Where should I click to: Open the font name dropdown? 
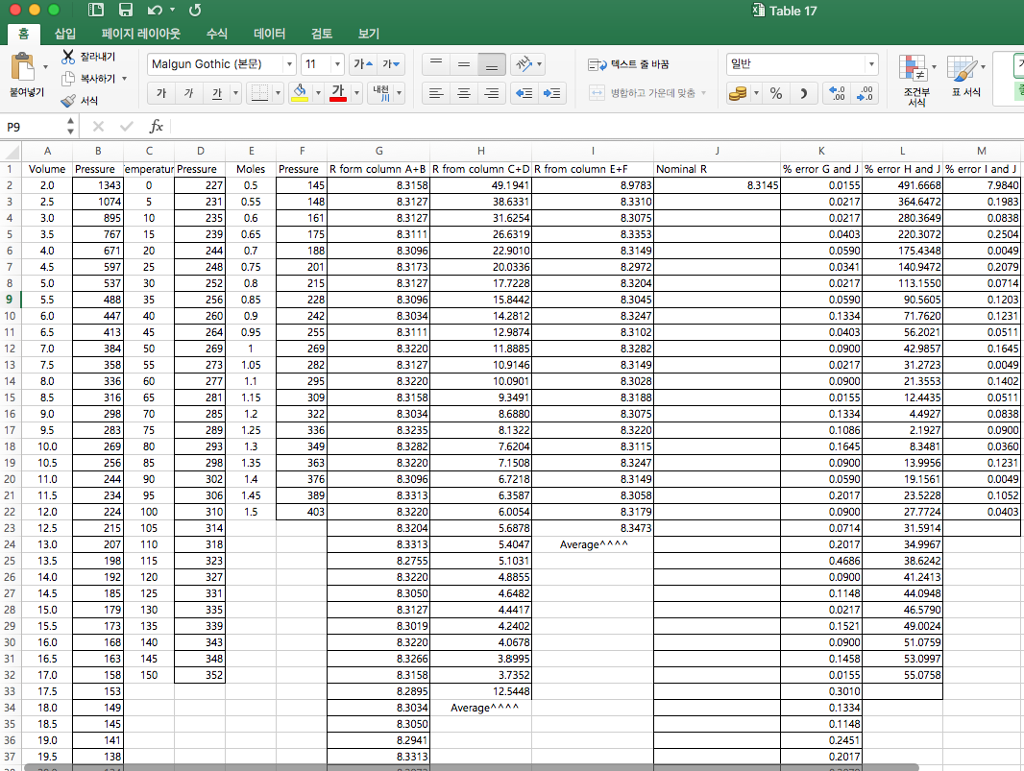[x=289, y=64]
